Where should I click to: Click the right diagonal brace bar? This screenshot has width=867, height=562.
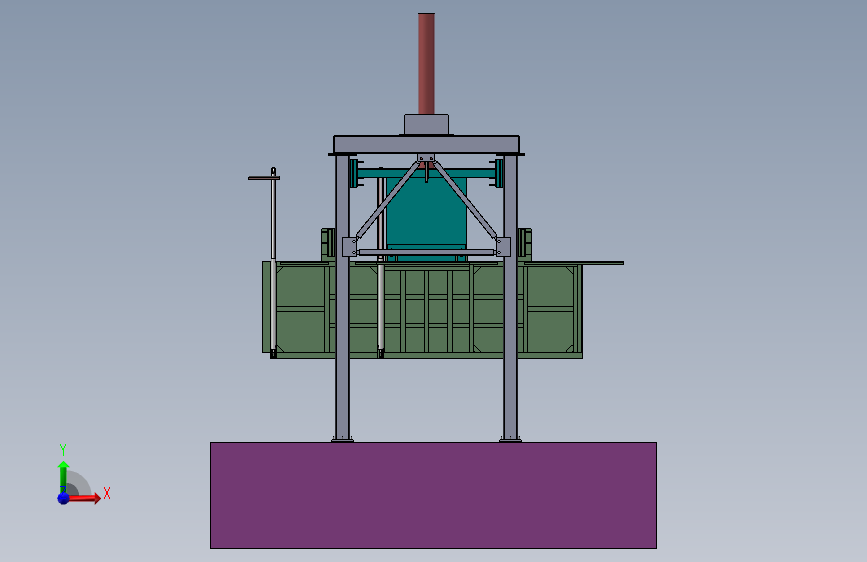[x=465, y=200]
